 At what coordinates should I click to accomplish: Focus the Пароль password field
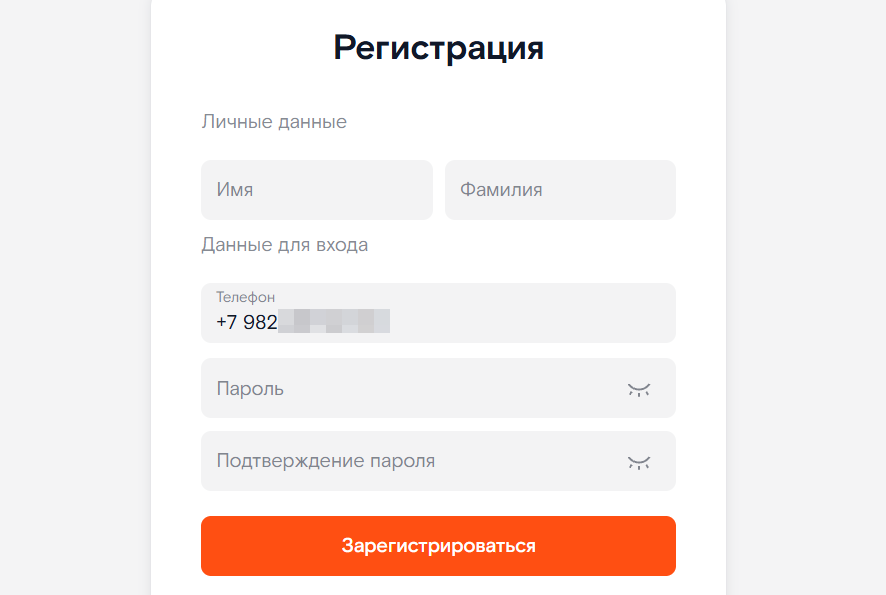(x=400, y=388)
